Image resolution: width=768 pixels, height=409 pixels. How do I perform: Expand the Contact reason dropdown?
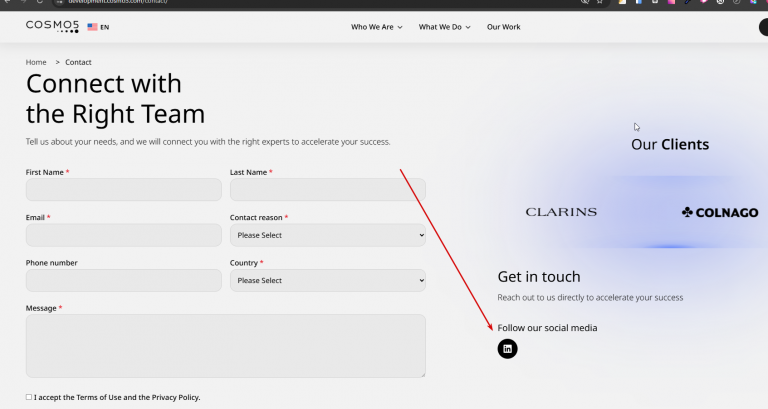point(328,235)
